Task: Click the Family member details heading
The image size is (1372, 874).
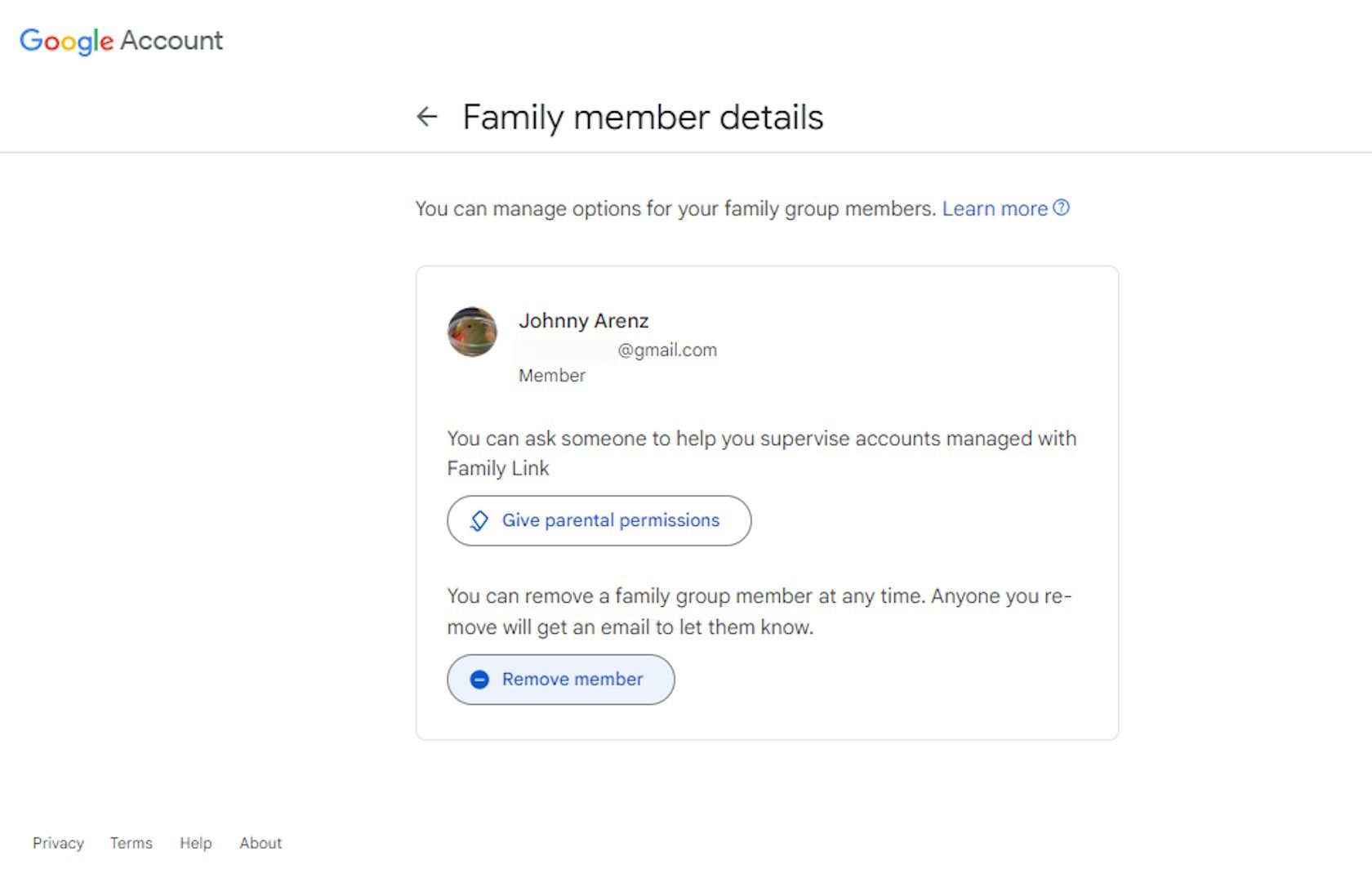Action: click(643, 117)
